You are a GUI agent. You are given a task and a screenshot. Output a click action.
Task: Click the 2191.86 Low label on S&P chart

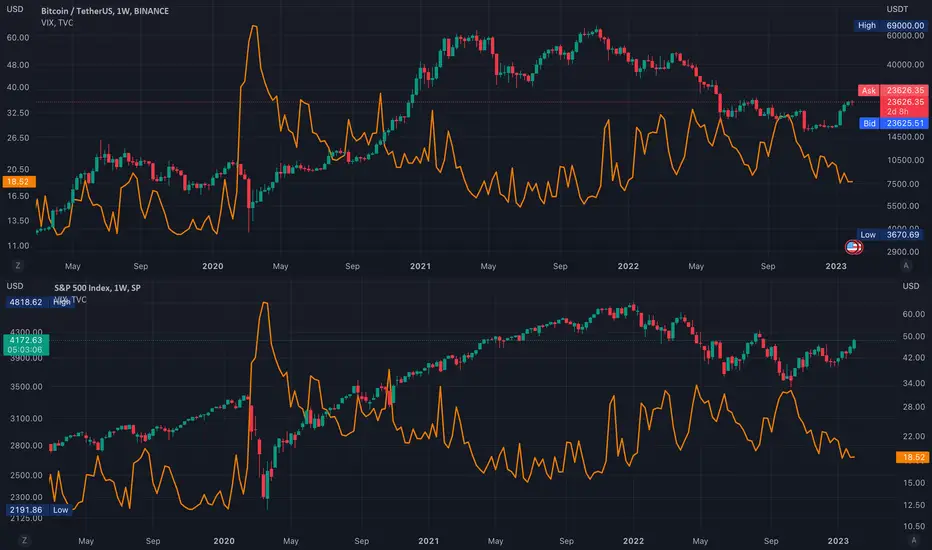(x=39, y=510)
